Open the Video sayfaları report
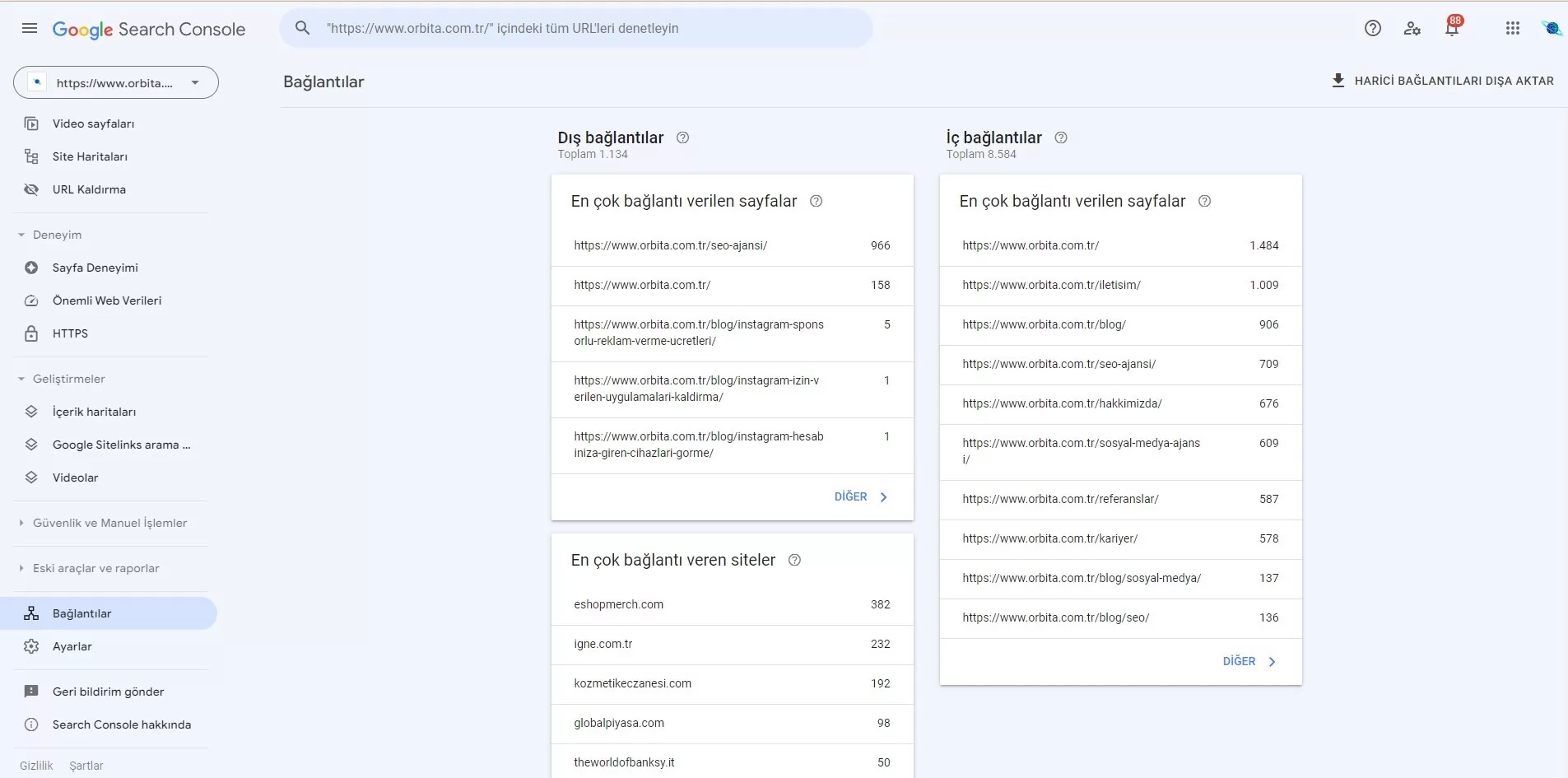Image resolution: width=1568 pixels, height=778 pixels. (x=109, y=123)
